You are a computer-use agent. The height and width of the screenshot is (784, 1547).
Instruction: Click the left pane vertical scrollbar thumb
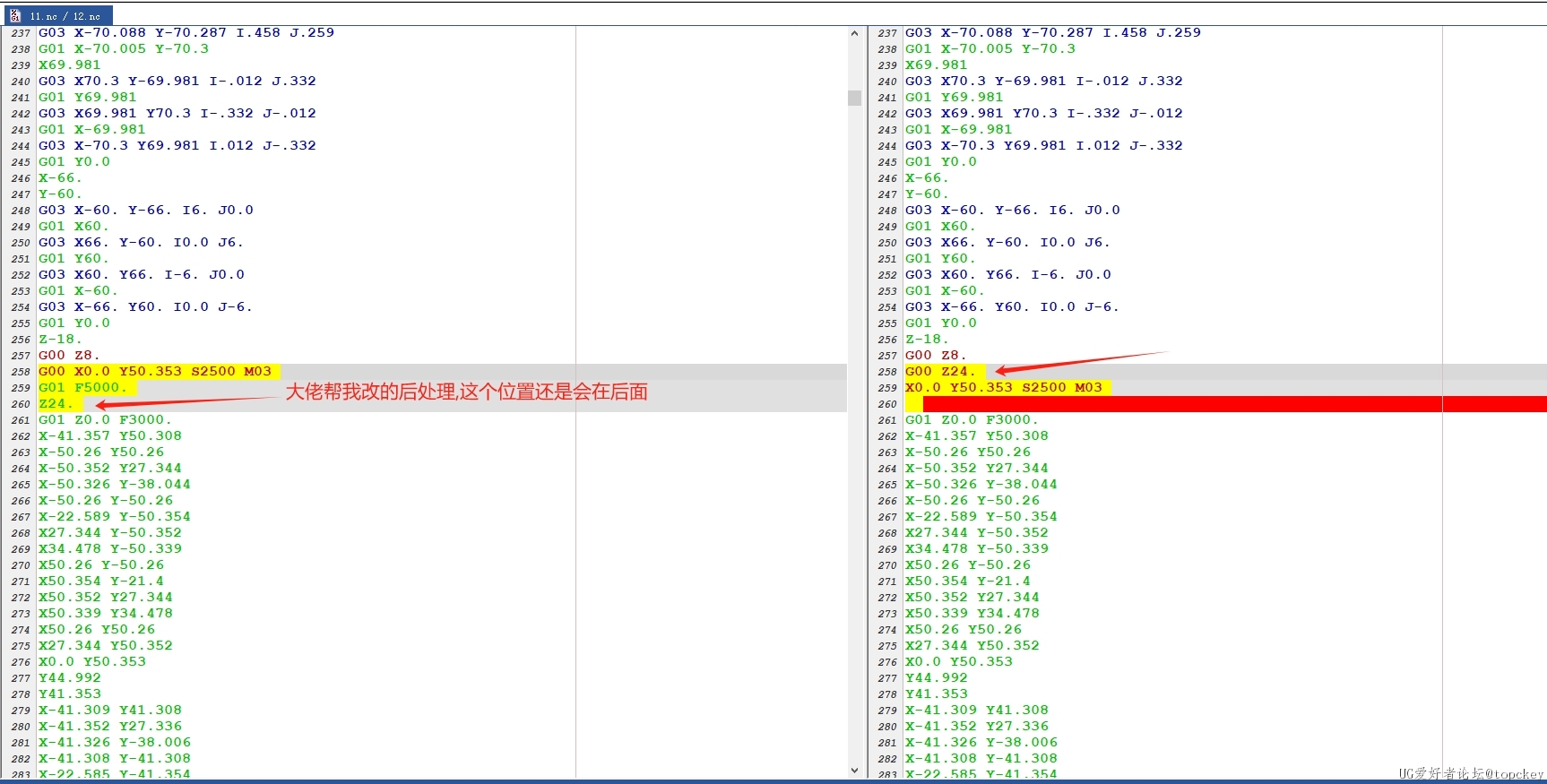coord(854,98)
